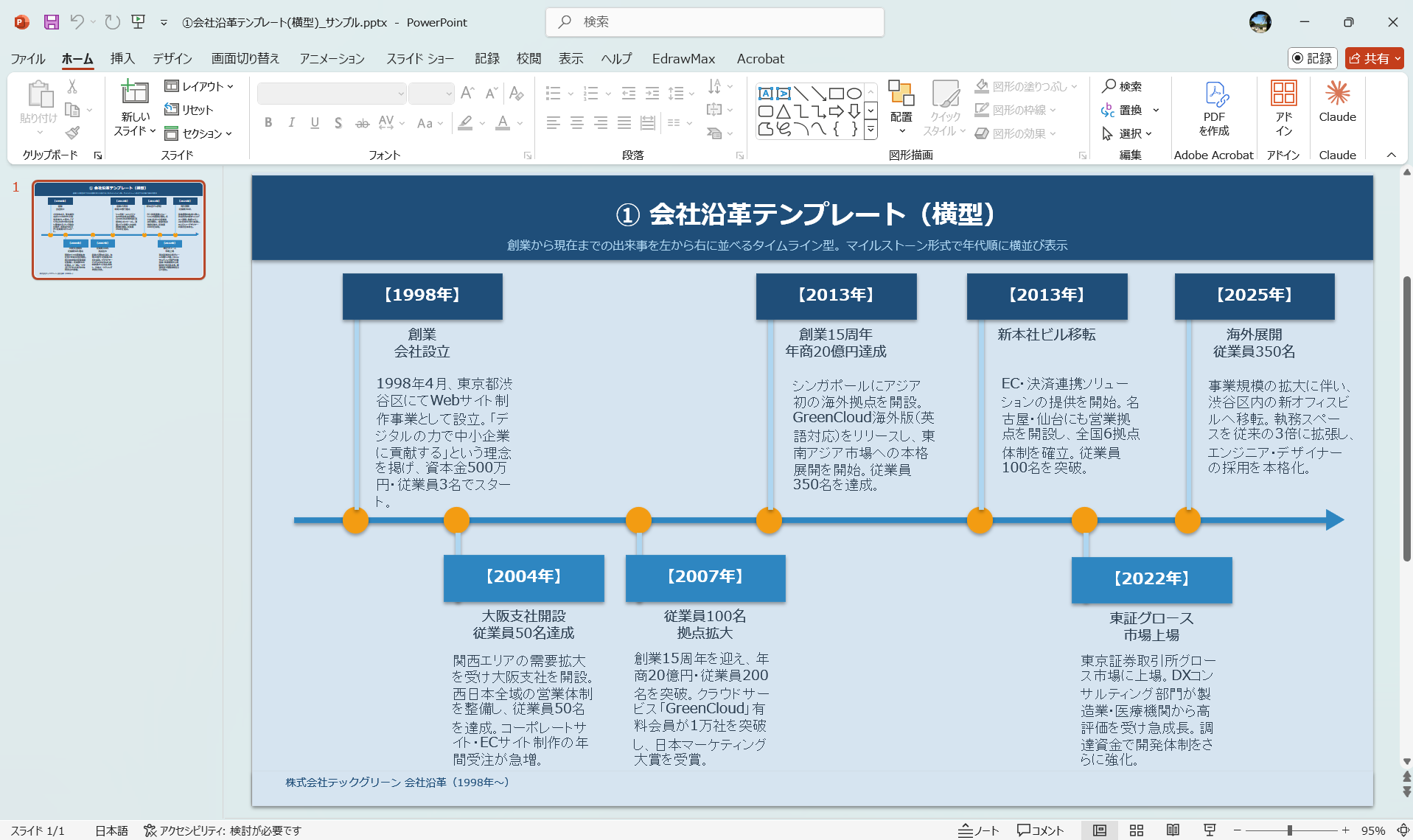The width and height of the screenshot is (1413, 840).
Task: Switch to reading view
Action: point(1173,830)
